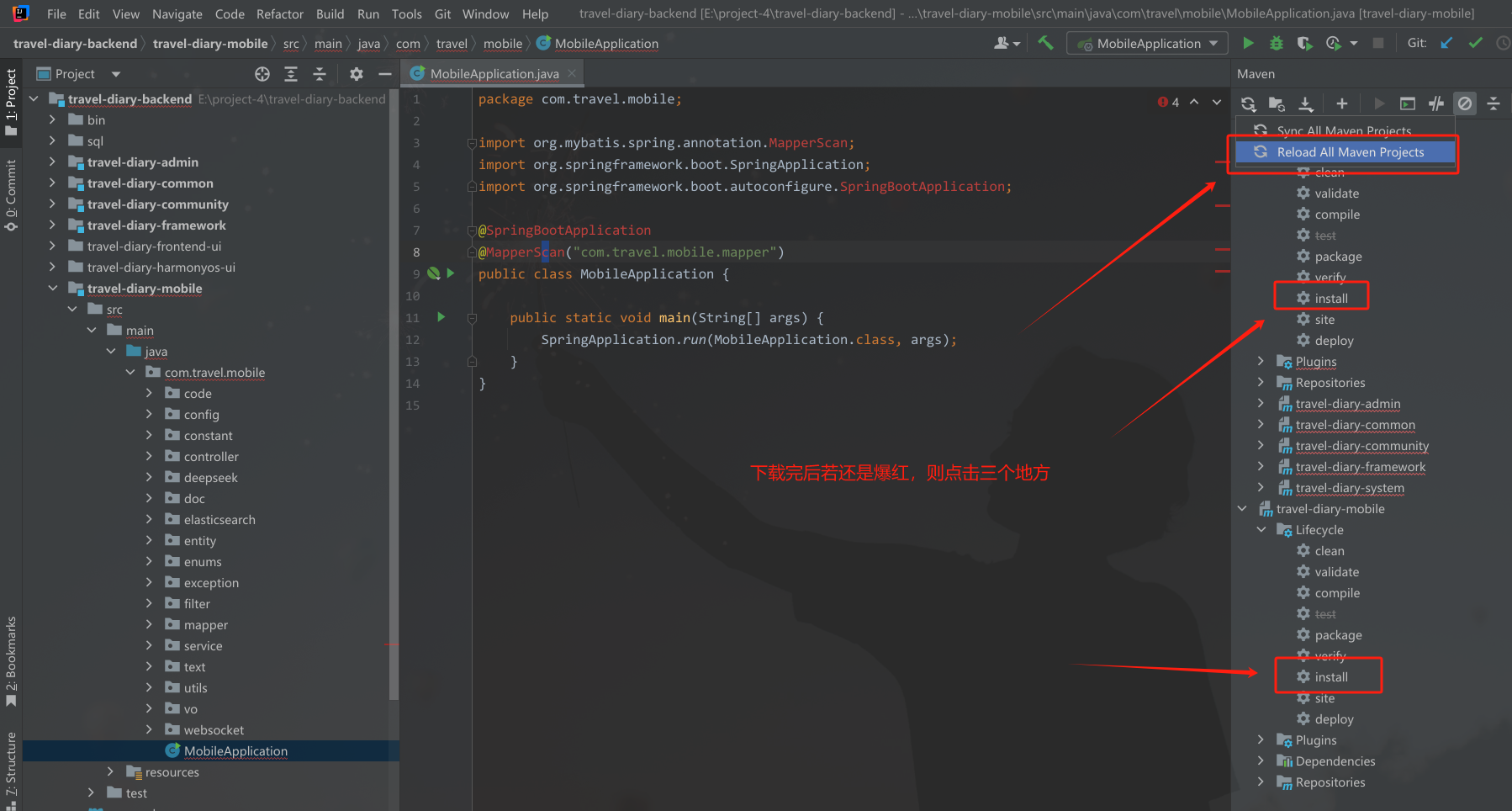This screenshot has height=811, width=1512.
Task: Click locate opened file crosshair in Project panel
Action: coord(262,74)
